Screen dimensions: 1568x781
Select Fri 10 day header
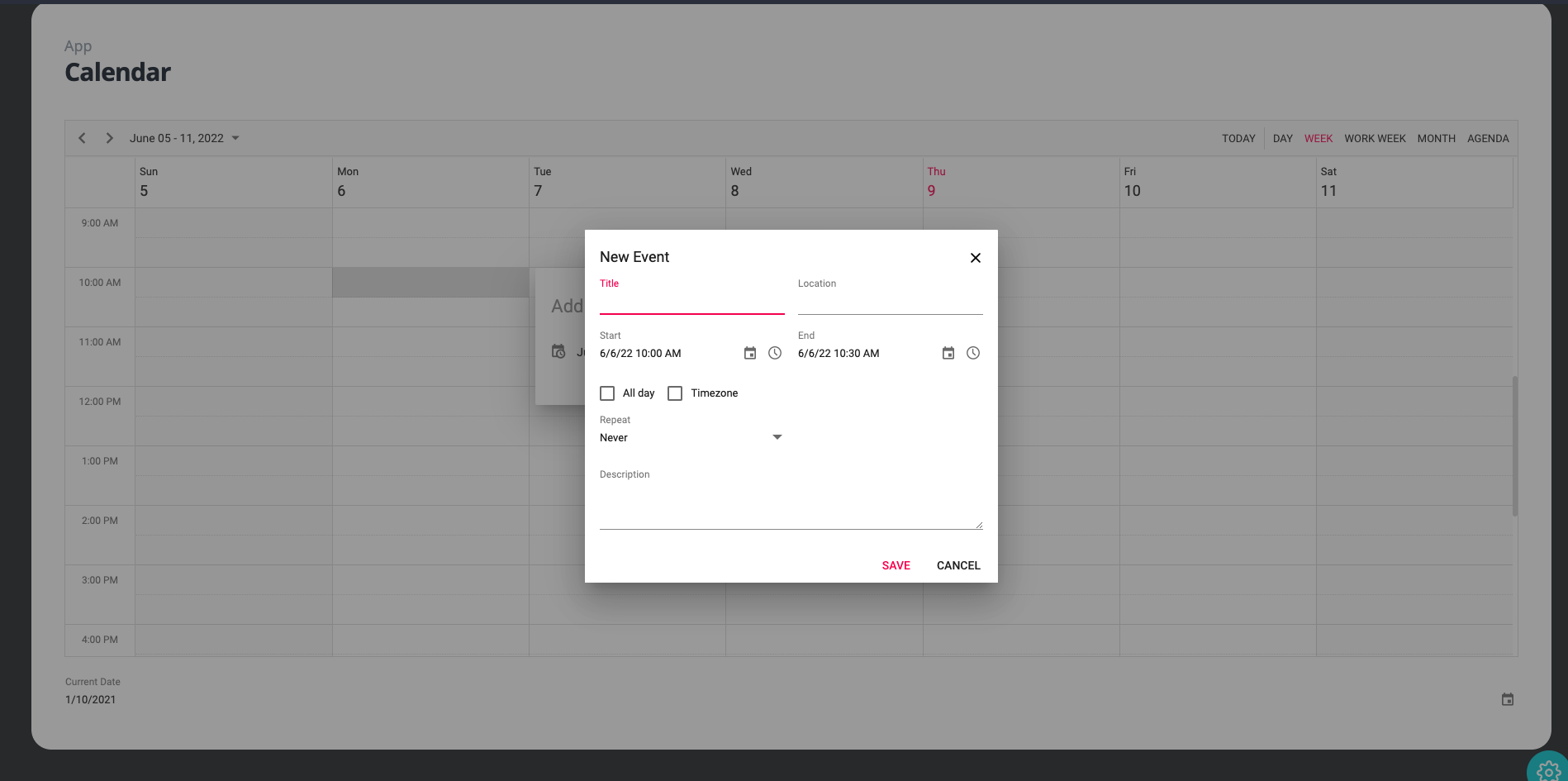1217,182
